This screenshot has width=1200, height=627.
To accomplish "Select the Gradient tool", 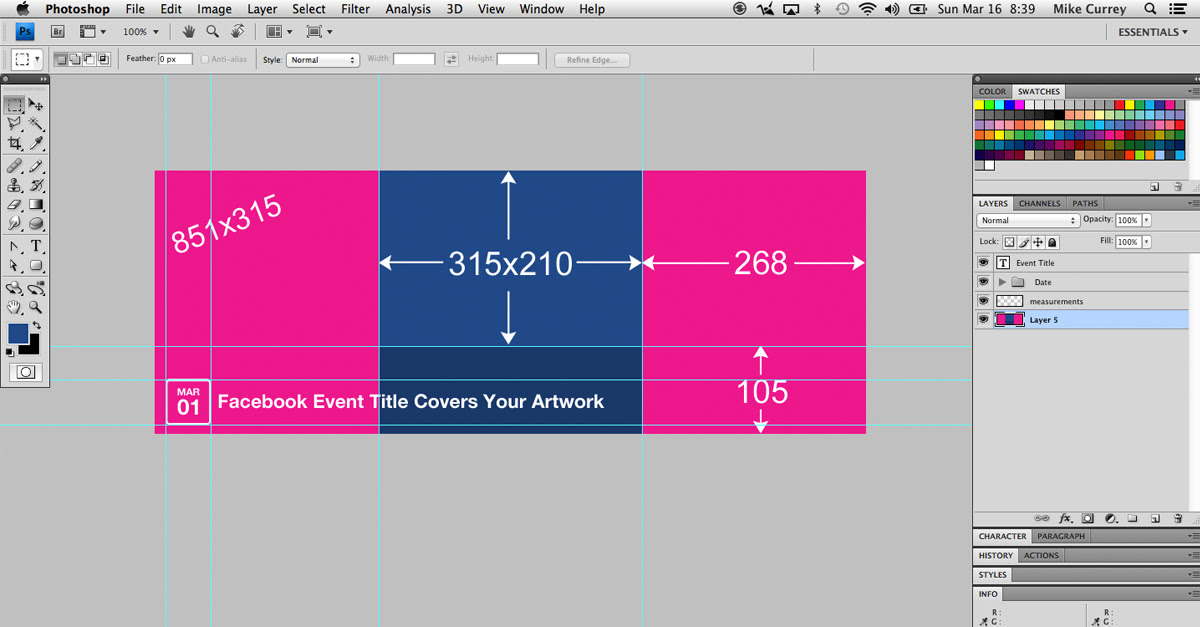I will 36,205.
